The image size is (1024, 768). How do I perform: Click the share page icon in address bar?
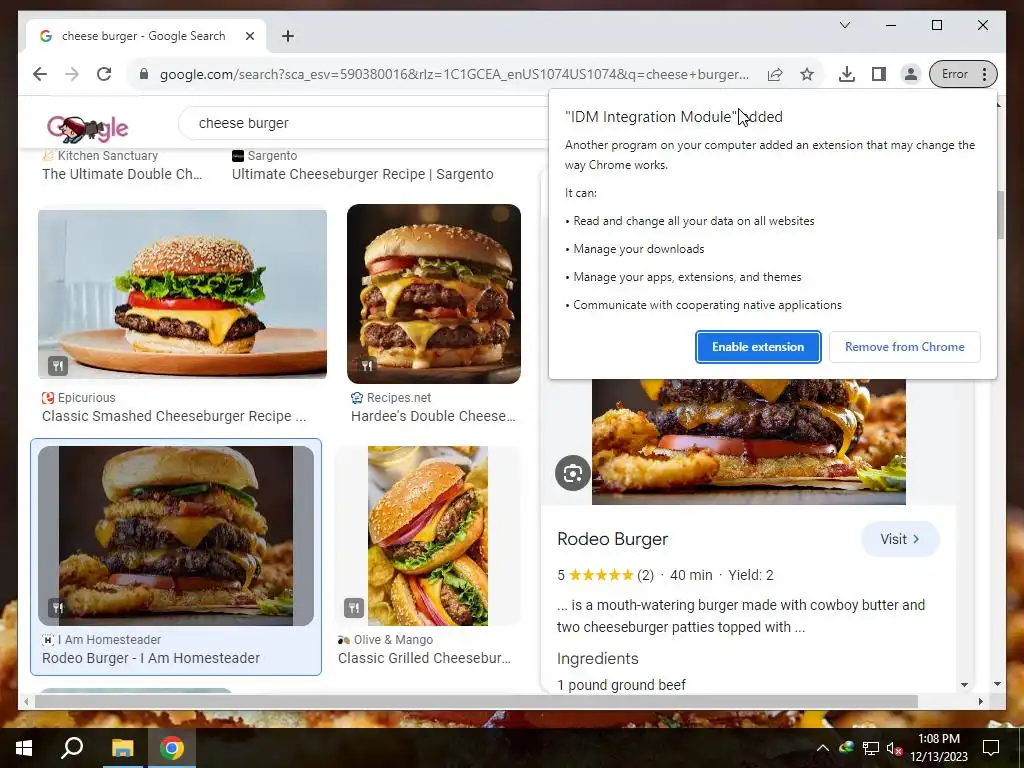pos(775,74)
